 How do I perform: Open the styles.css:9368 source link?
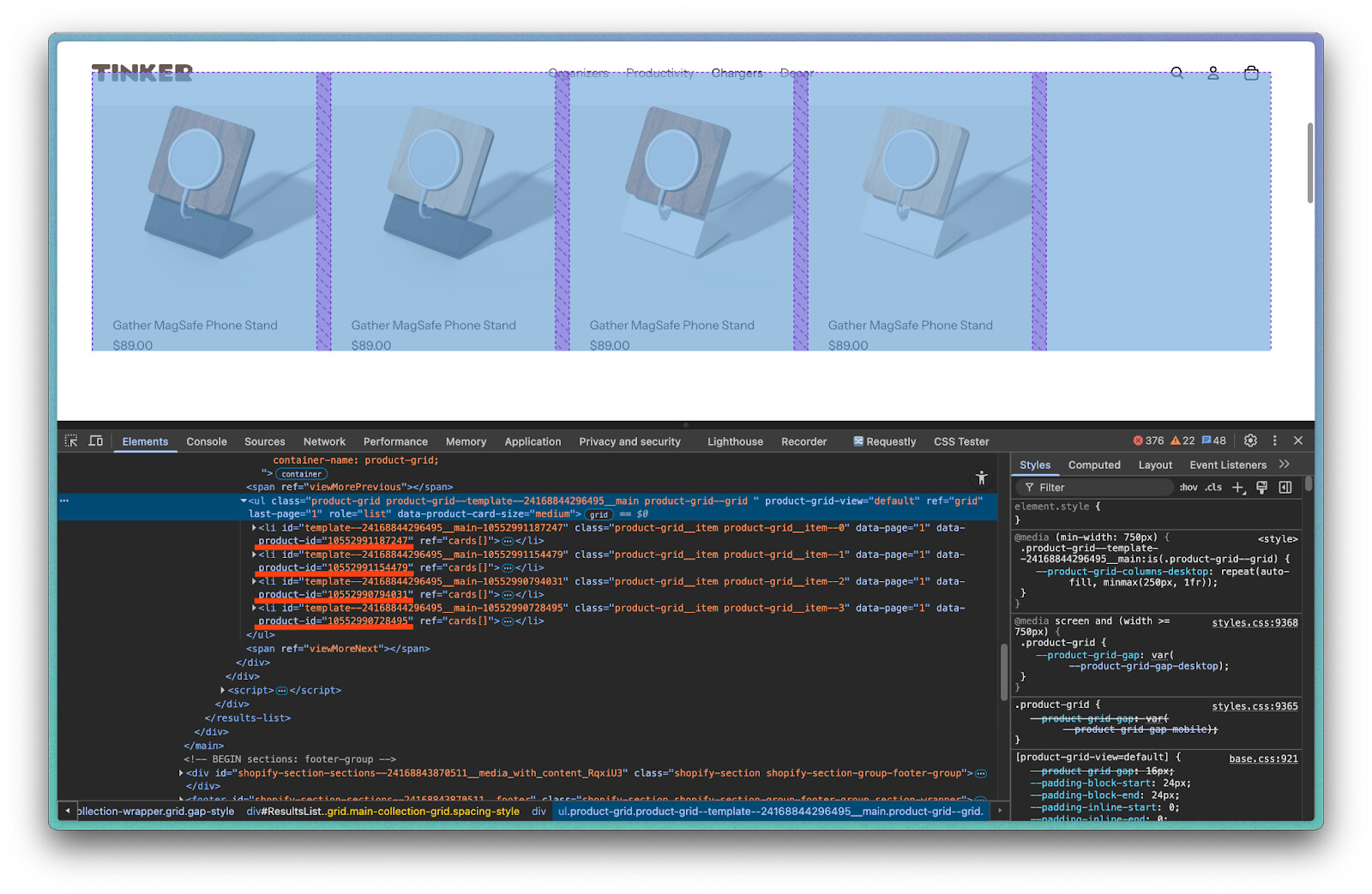[x=1255, y=623]
